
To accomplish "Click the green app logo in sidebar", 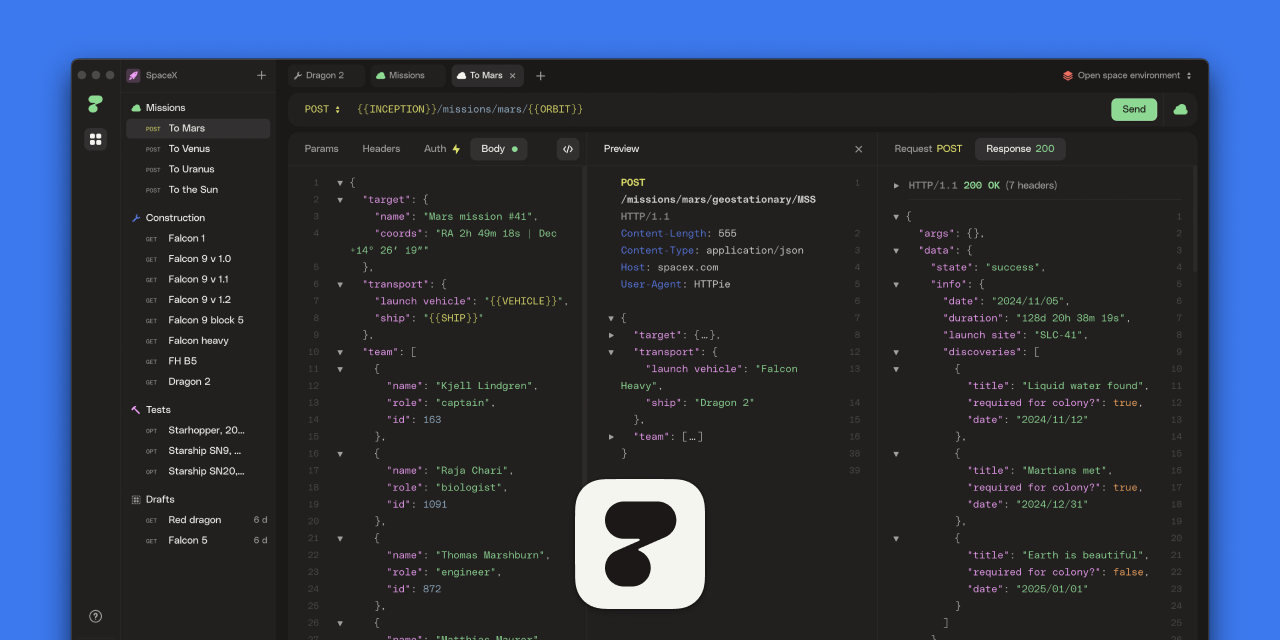I will point(96,103).
